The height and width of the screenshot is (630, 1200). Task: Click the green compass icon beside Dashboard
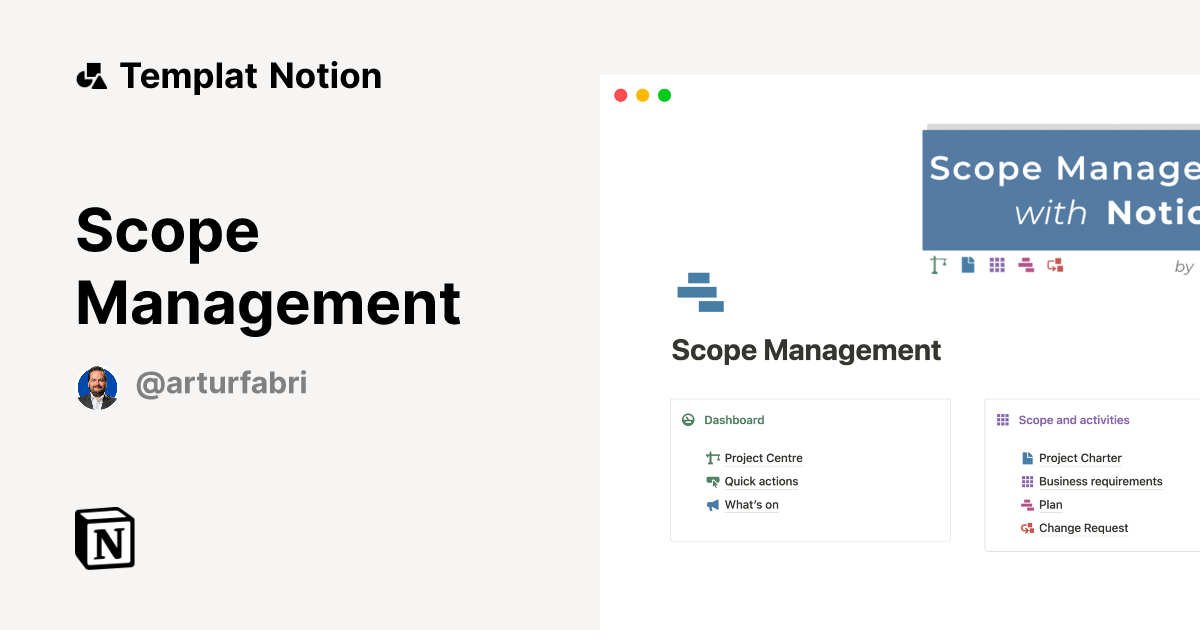coord(687,420)
